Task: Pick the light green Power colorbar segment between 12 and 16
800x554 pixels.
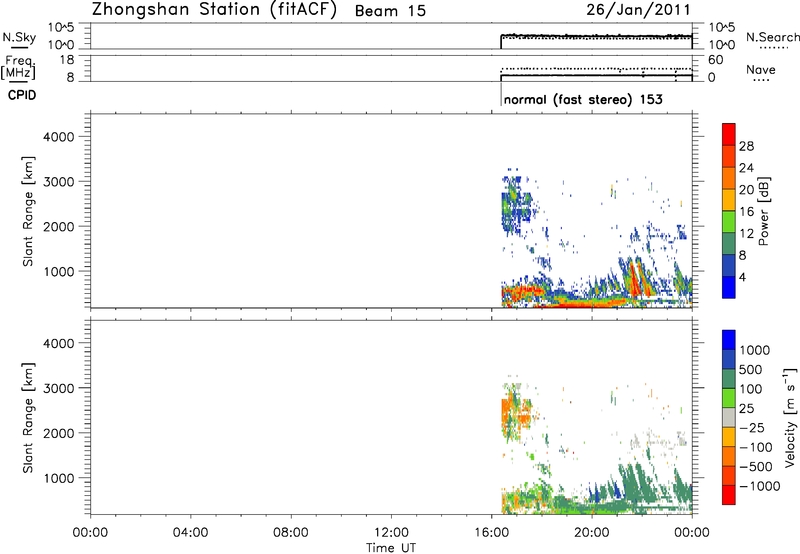Action: click(x=729, y=222)
